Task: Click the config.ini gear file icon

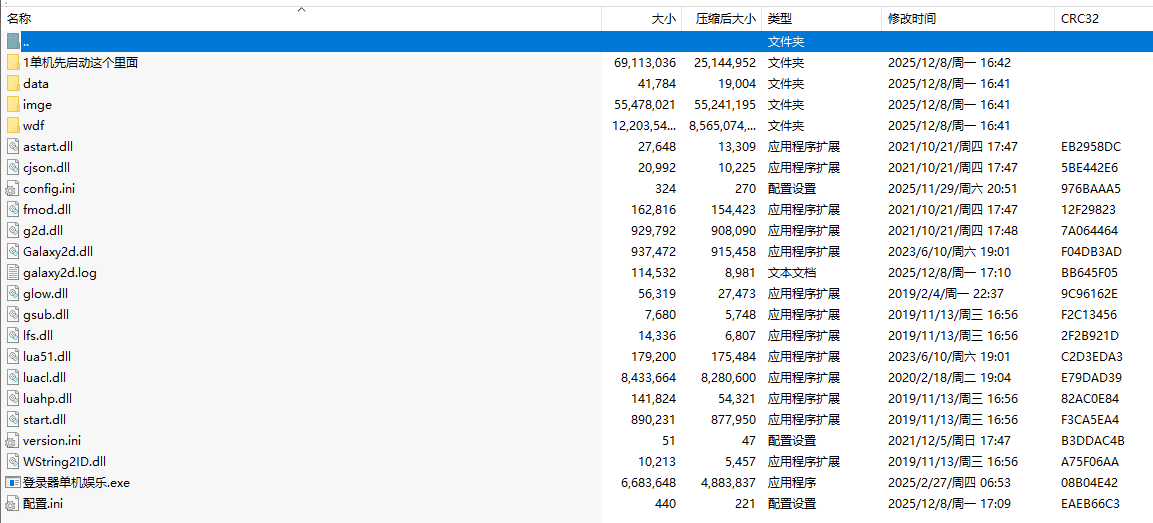Action: [13, 188]
